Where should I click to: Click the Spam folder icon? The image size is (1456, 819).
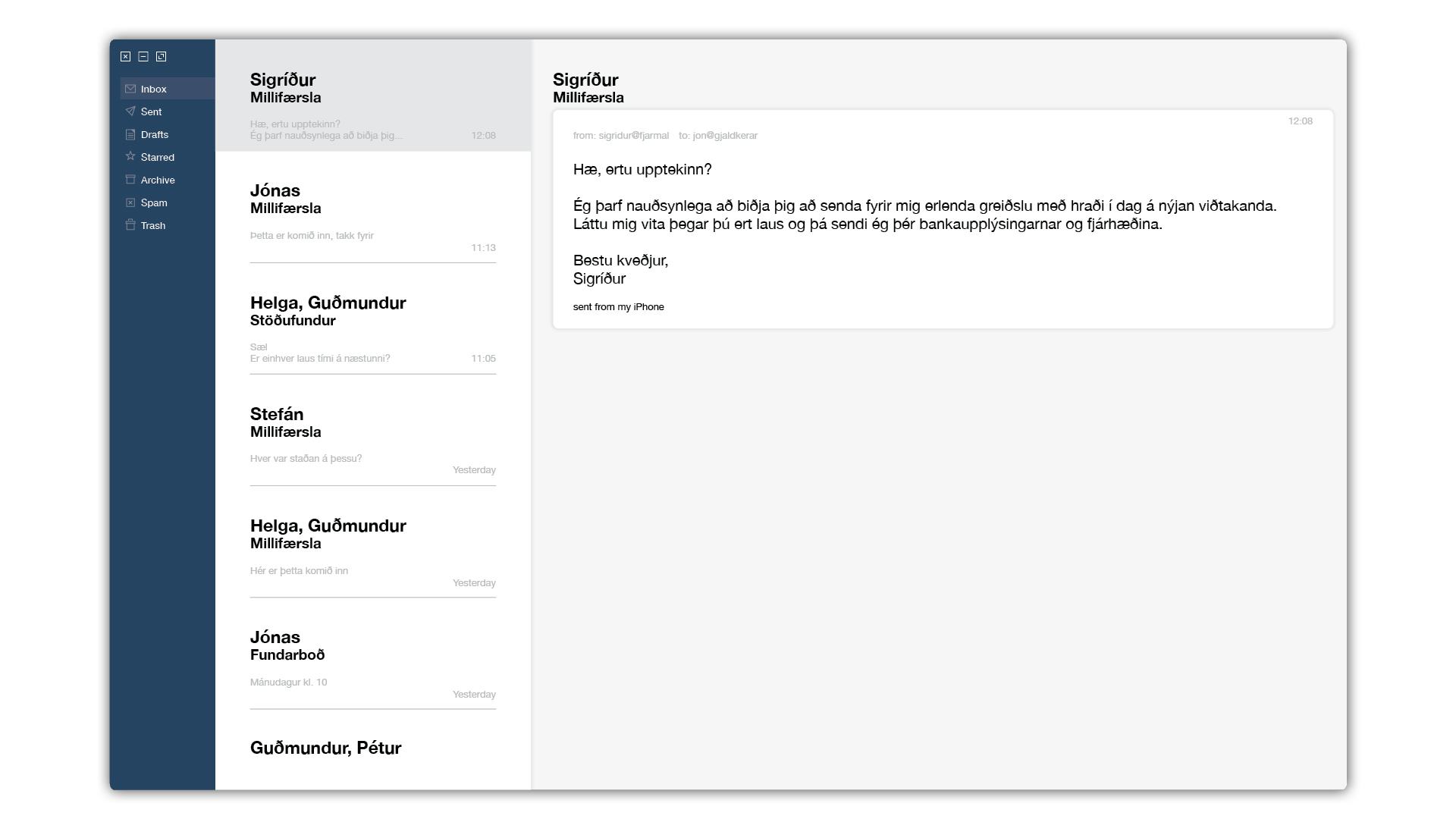130,202
